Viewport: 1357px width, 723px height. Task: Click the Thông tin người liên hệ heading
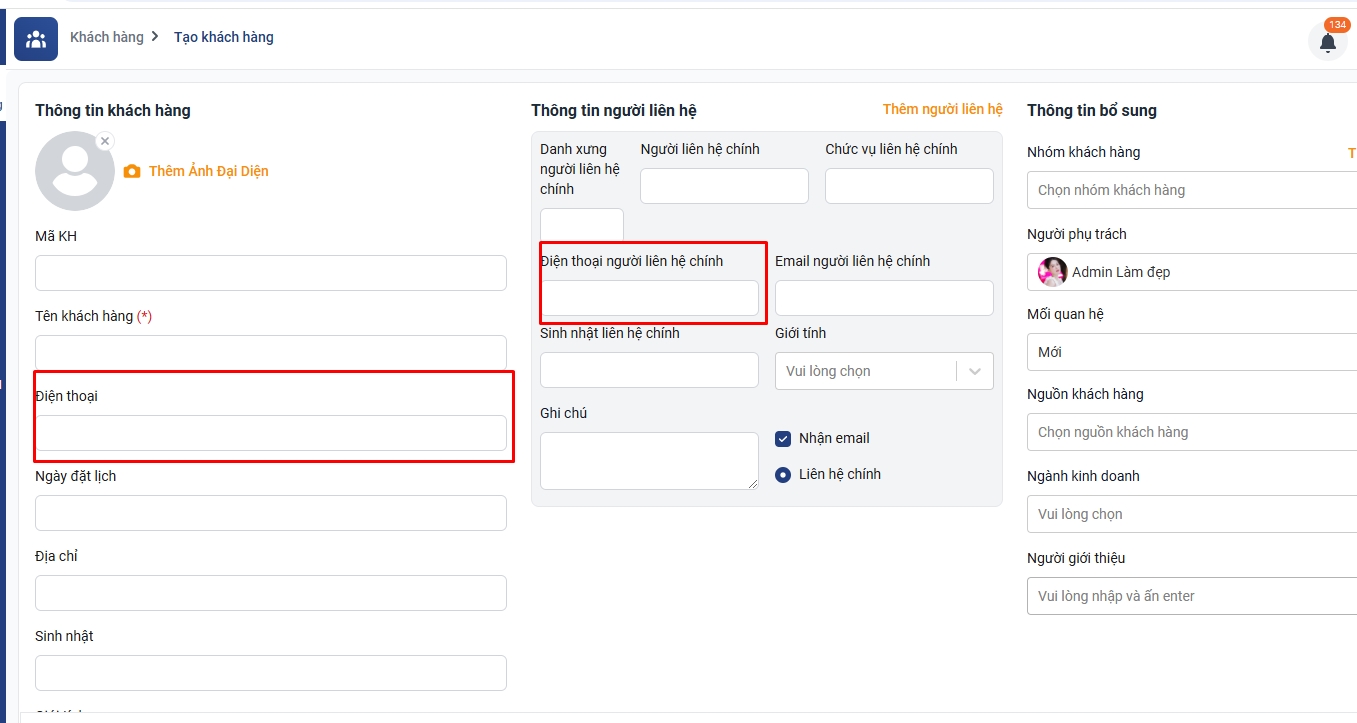pos(614,110)
